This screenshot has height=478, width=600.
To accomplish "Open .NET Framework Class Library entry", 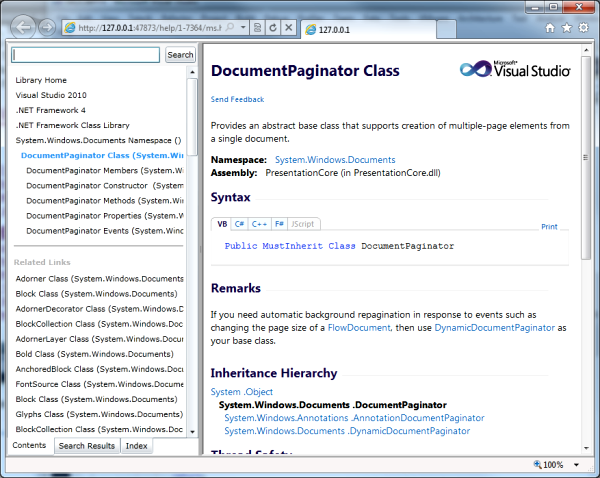I will [73, 125].
